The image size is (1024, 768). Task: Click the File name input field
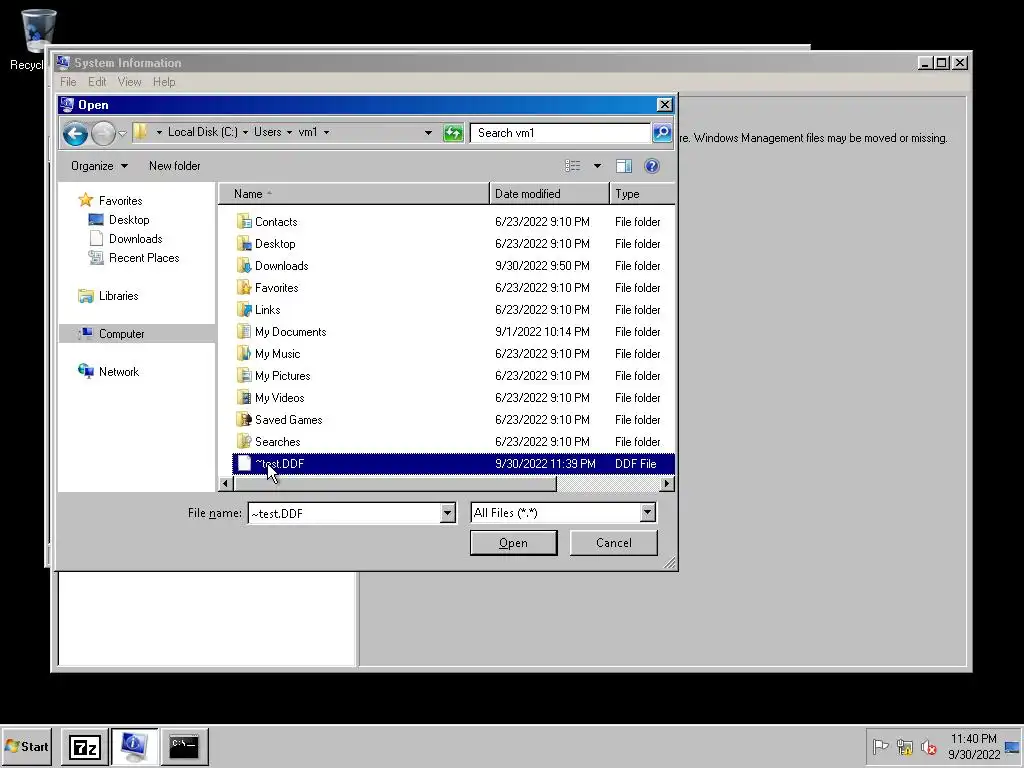(344, 513)
